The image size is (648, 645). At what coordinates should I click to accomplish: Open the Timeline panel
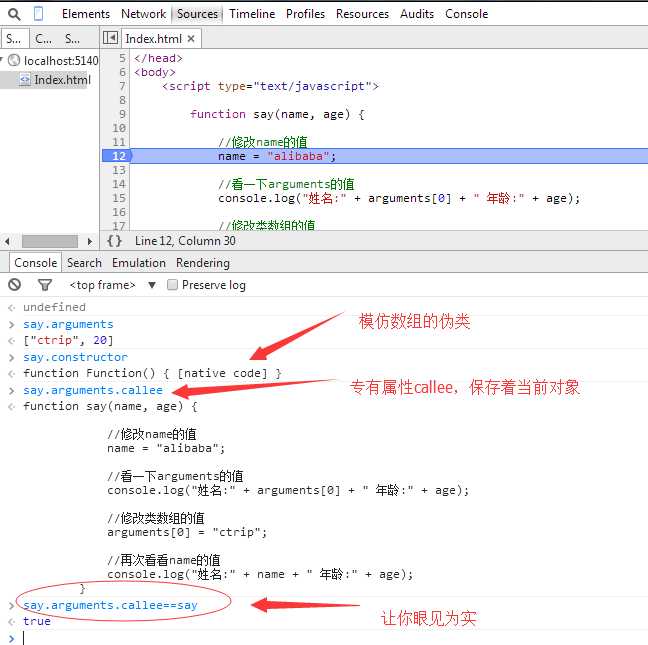click(x=252, y=14)
